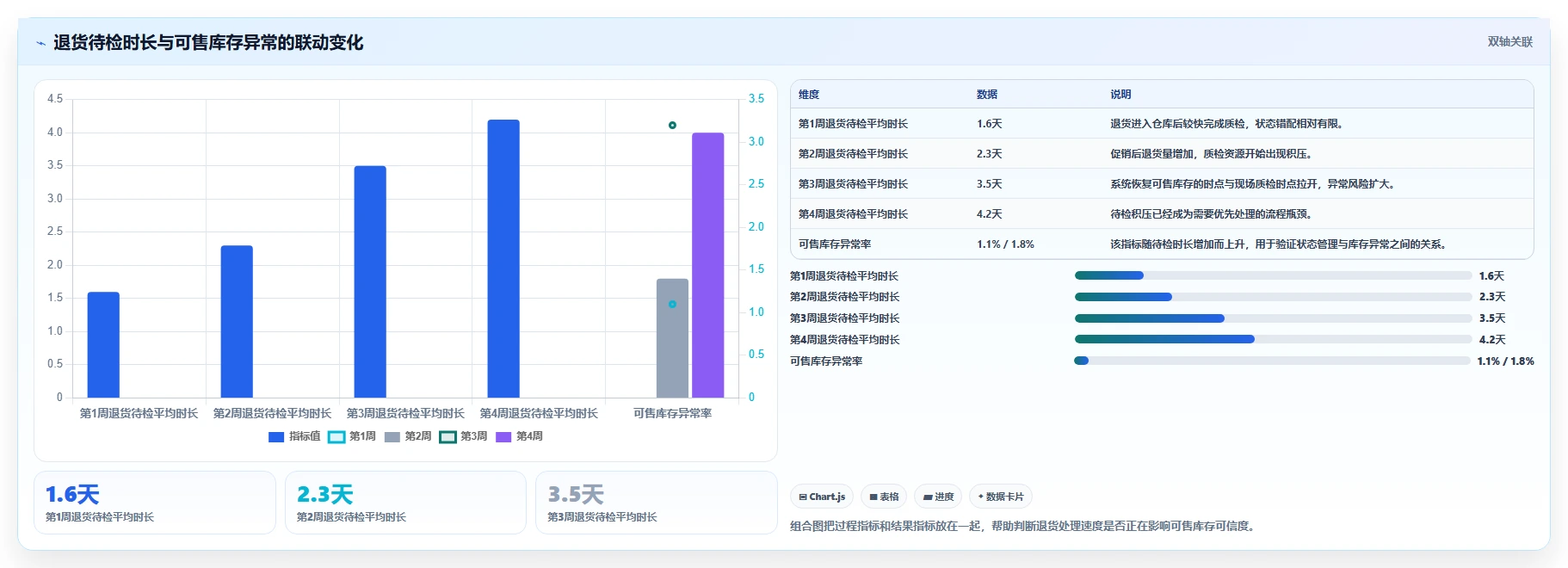
Task: Click the 双轴关联 badge
Action: [x=1509, y=42]
